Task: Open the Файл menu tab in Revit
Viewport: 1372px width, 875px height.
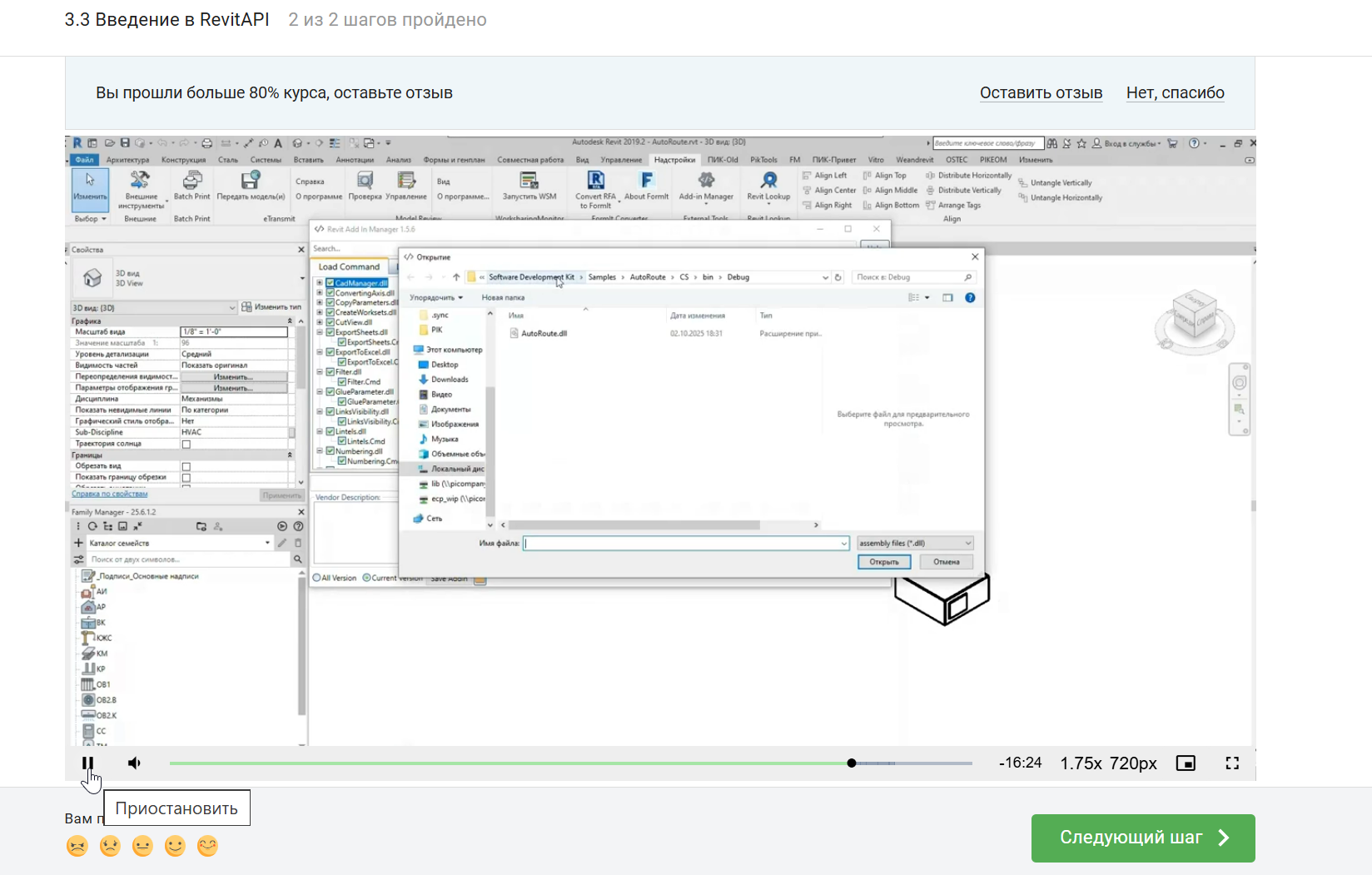Action: click(84, 160)
